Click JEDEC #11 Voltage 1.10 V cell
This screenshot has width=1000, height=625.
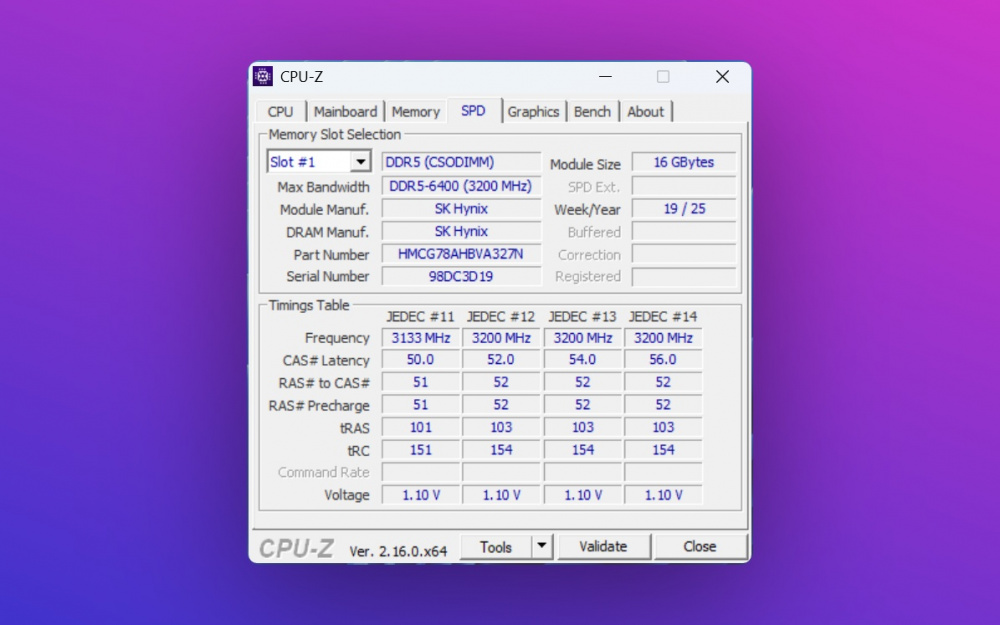point(420,495)
